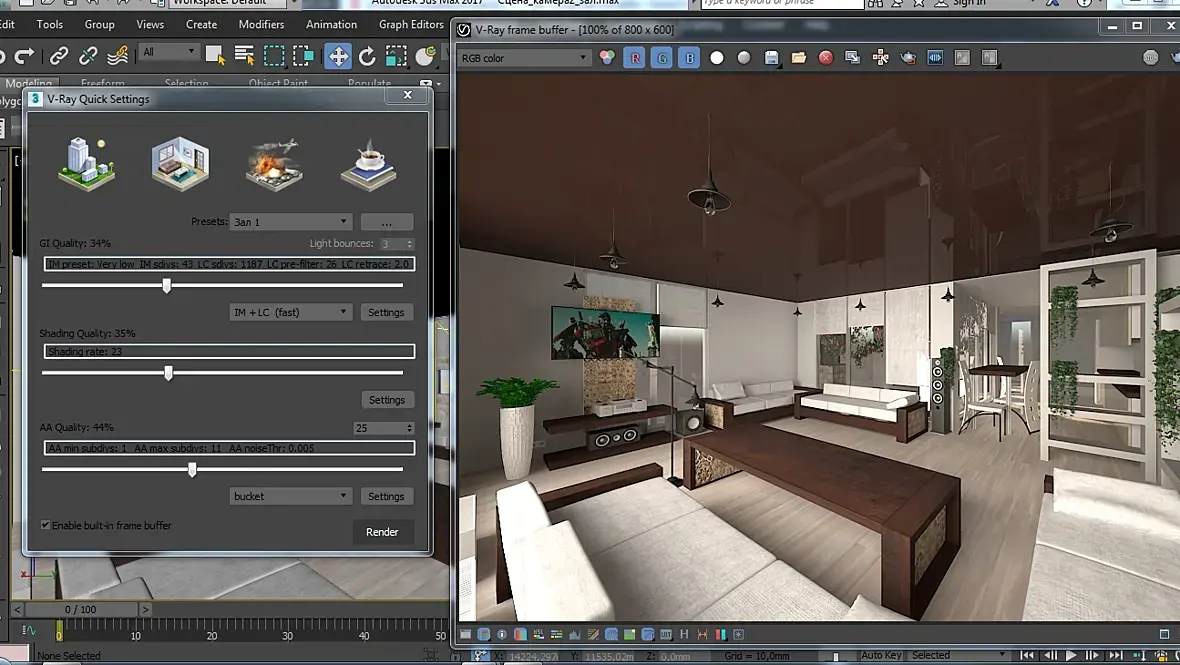Activate the Select Object tool
Screen dimensions: 1180x665
(x=215, y=56)
